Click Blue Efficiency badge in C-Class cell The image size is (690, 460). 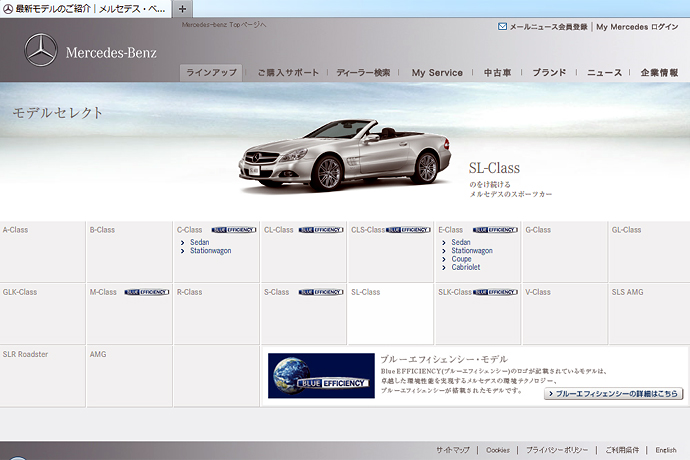click(234, 230)
